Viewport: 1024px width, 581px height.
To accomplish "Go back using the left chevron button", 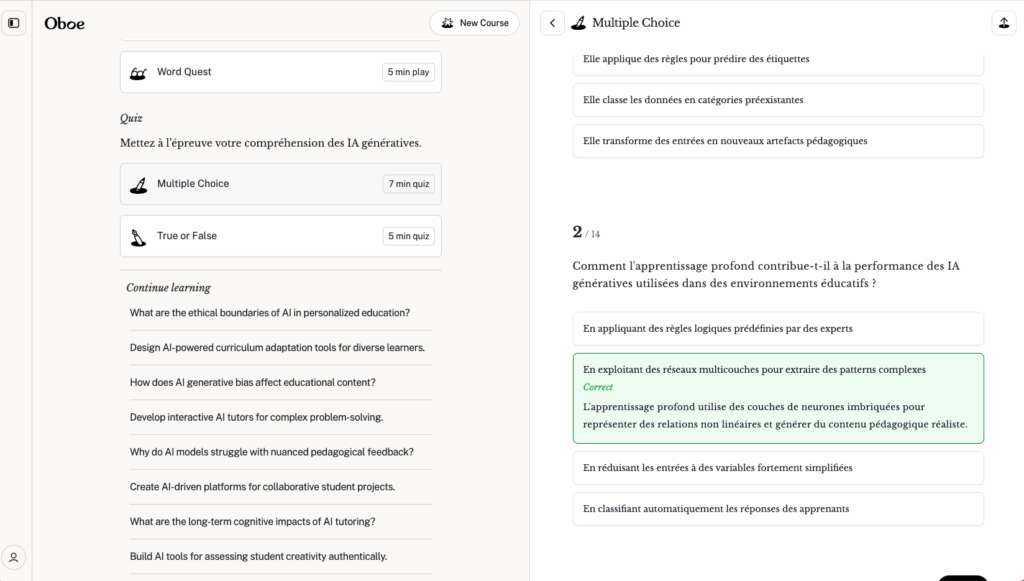I will 552,23.
